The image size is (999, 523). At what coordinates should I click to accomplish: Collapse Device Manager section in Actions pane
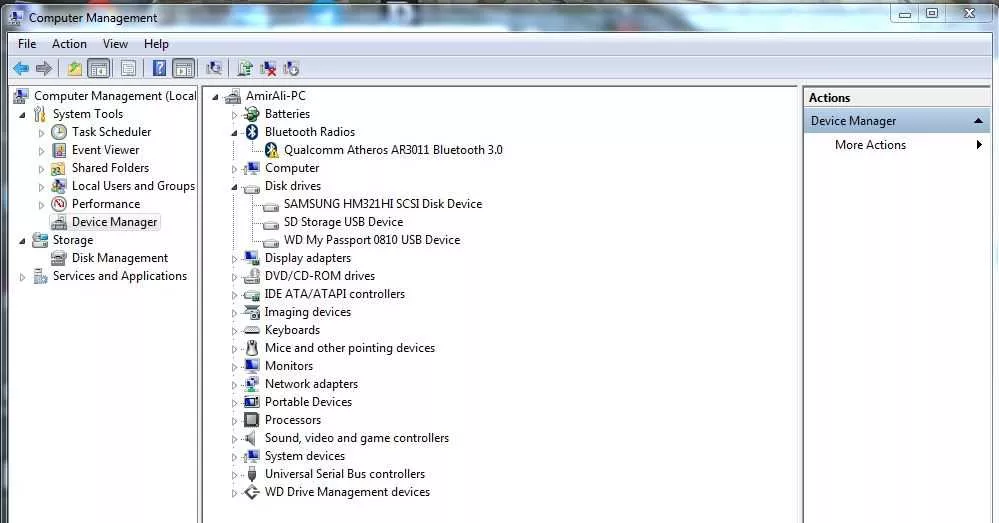click(x=979, y=121)
